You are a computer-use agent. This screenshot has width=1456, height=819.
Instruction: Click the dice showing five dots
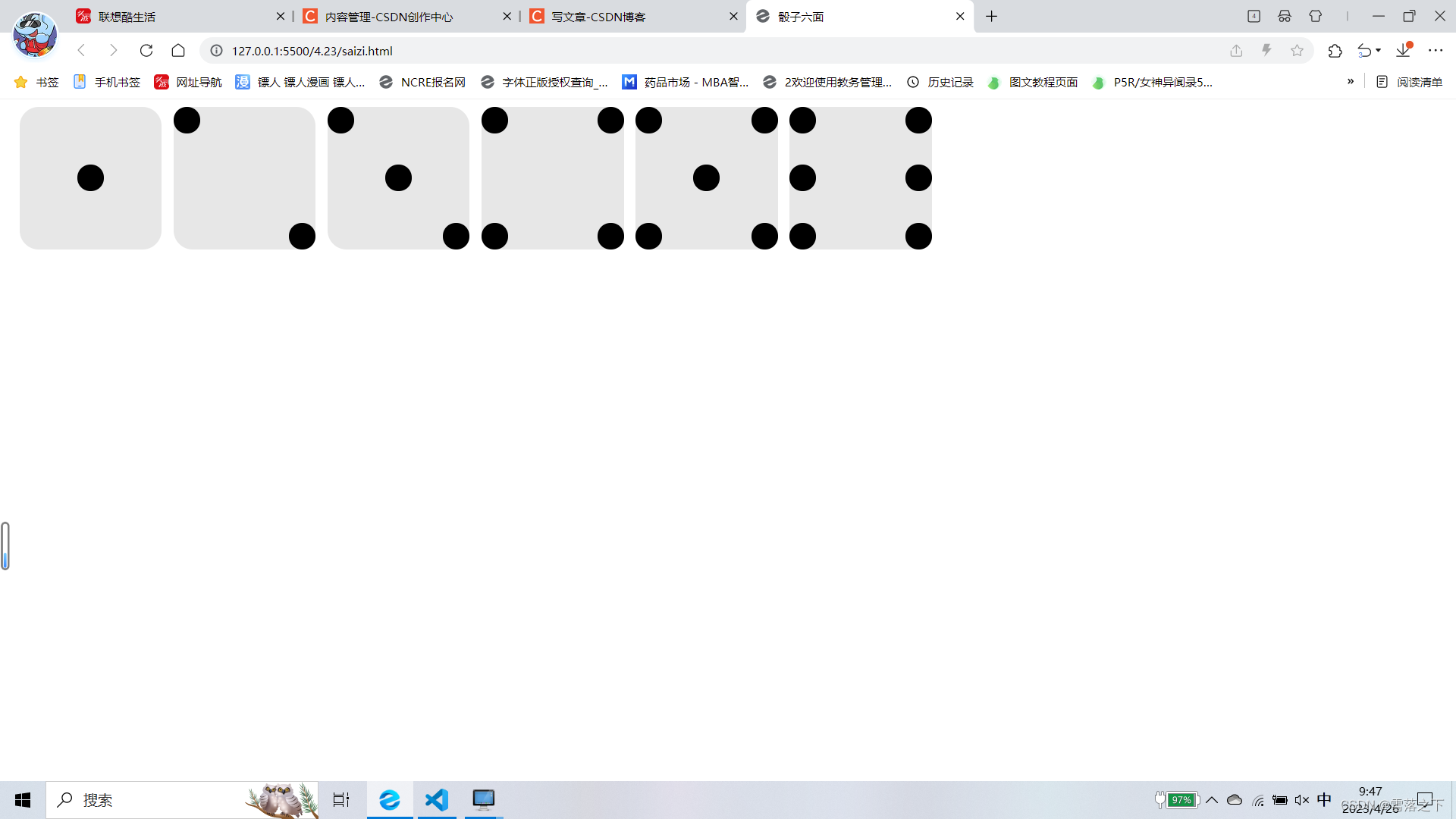tap(706, 178)
